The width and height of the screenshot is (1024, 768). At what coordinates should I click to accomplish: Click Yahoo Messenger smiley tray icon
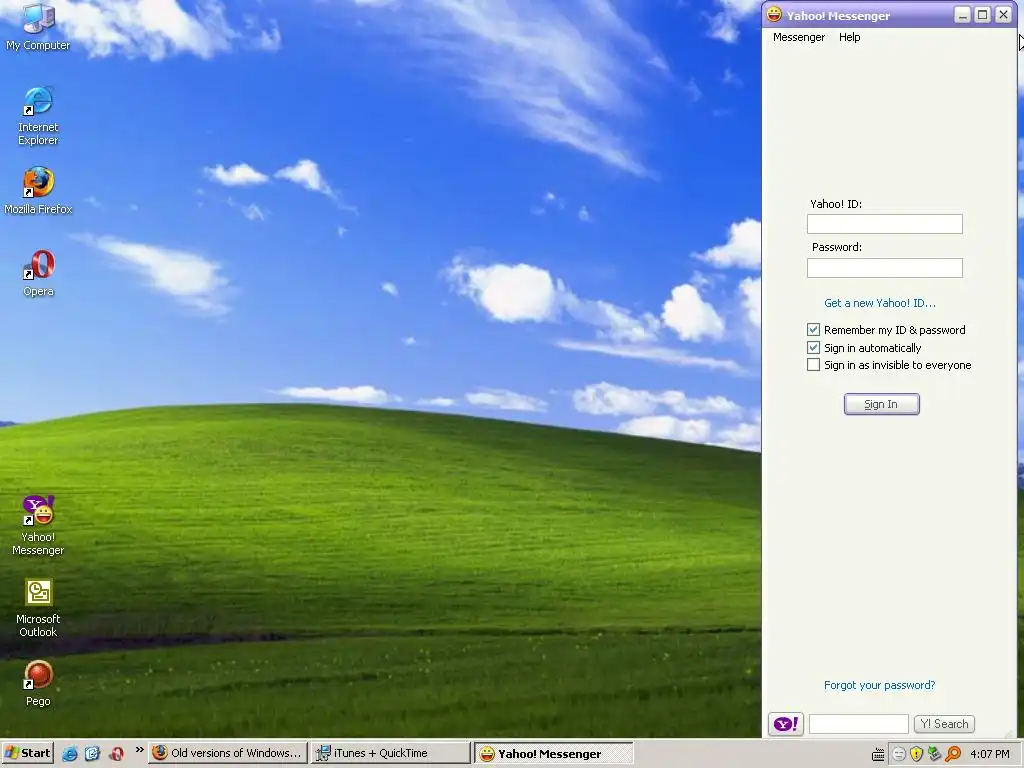click(x=899, y=754)
